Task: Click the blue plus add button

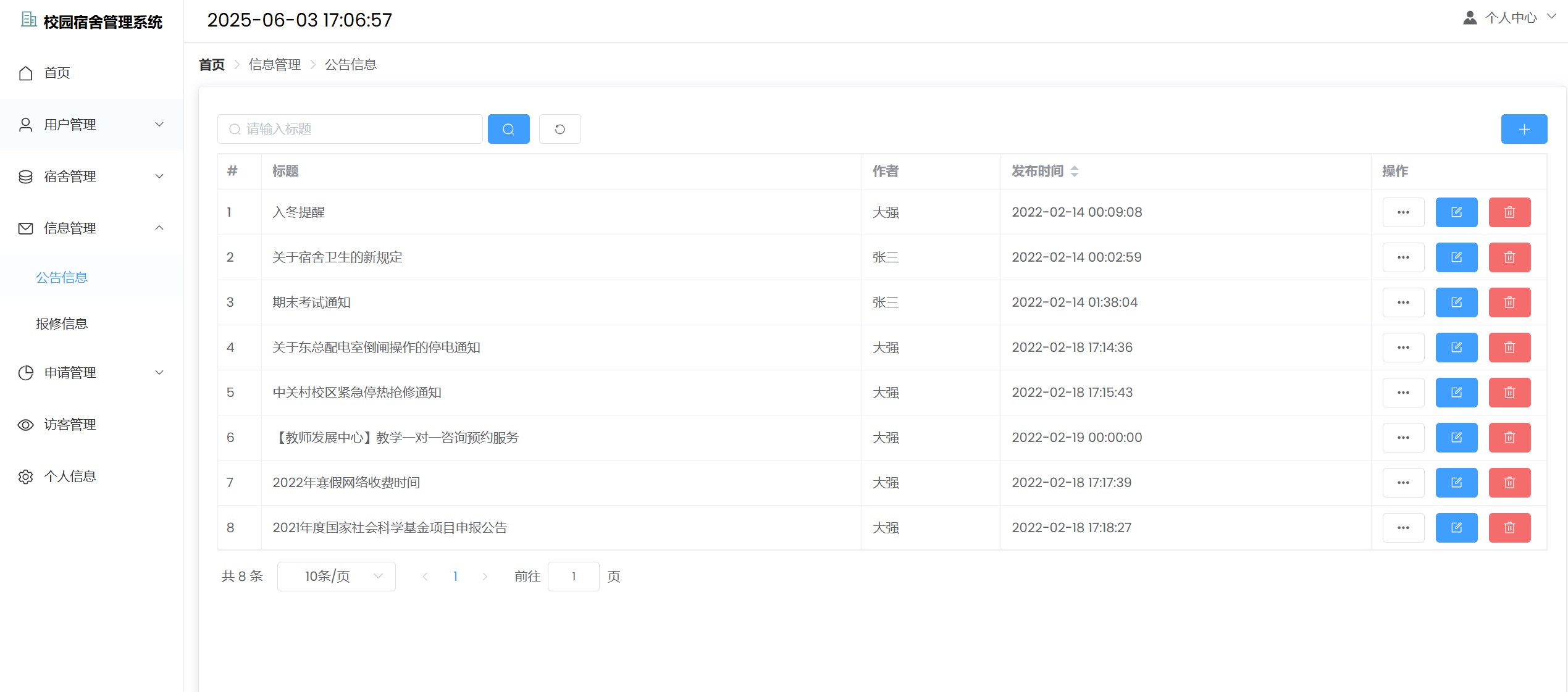Action: click(1524, 129)
